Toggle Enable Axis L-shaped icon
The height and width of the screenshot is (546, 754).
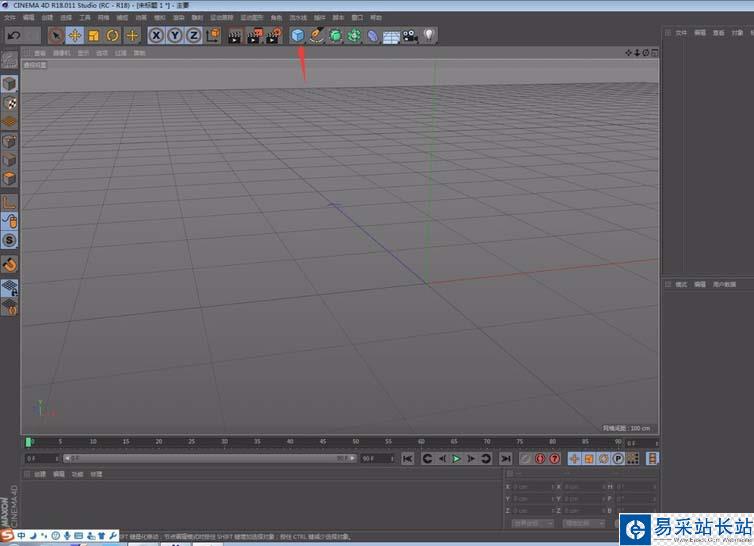pos(9,202)
